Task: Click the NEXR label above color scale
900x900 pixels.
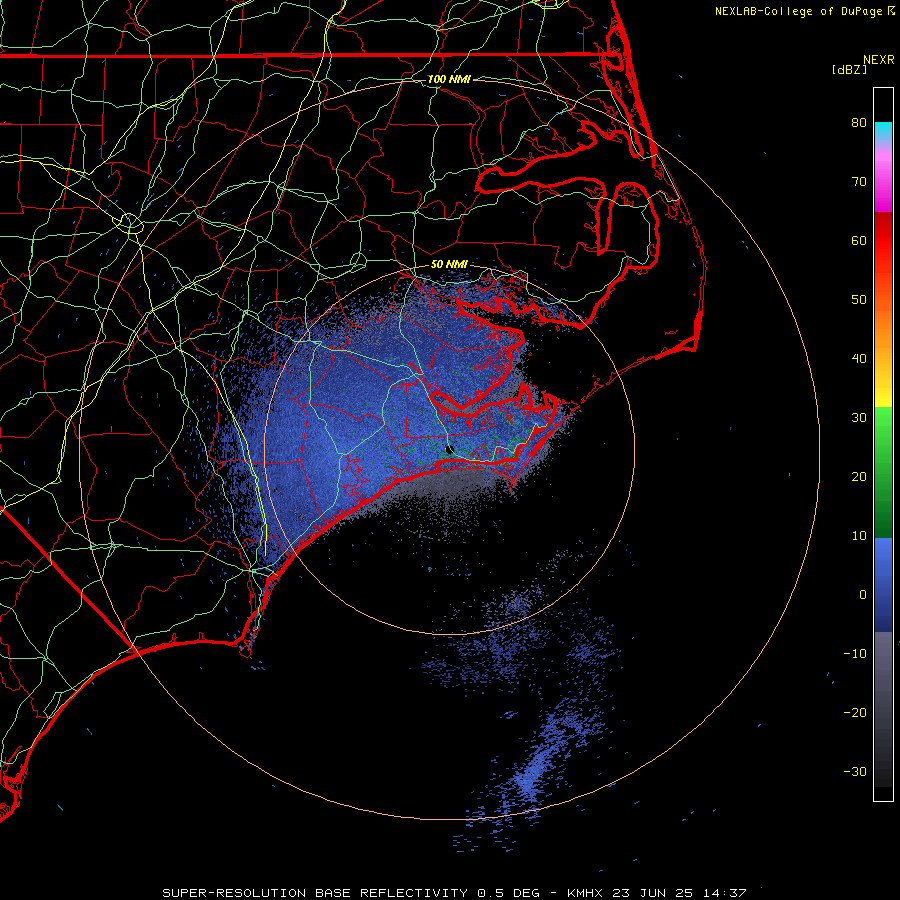Action: tap(879, 60)
